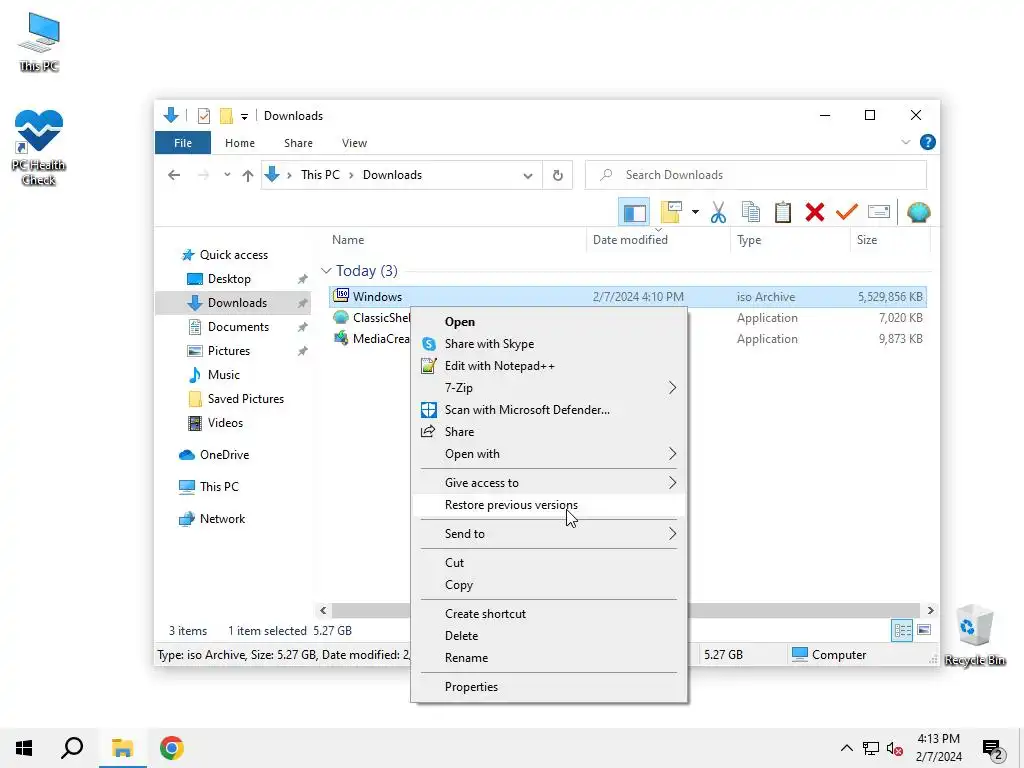Select Music in navigation pane
Viewport: 1024px width, 768px height.
(x=223, y=375)
